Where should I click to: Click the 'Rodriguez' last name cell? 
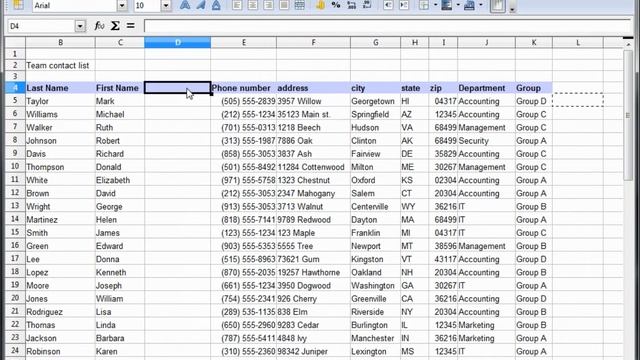[x=60, y=312]
